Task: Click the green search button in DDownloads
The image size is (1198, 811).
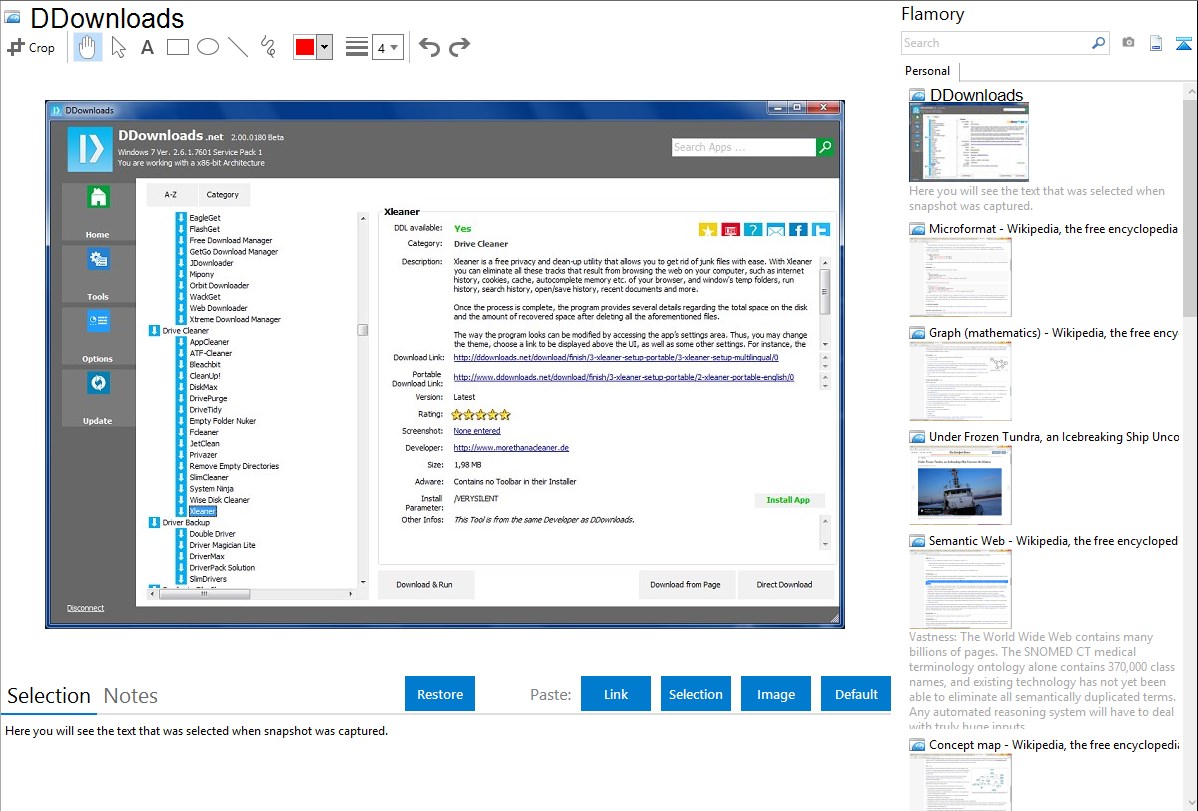Action: point(825,147)
